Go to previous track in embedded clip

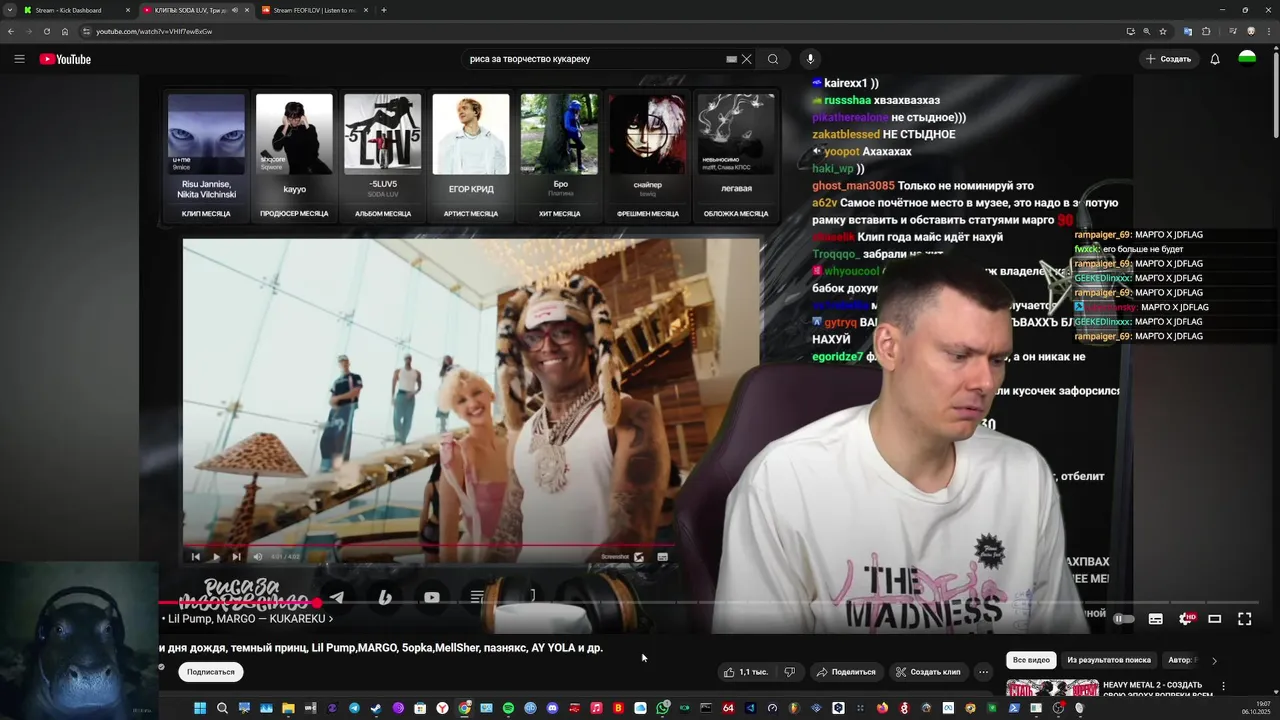click(x=196, y=557)
